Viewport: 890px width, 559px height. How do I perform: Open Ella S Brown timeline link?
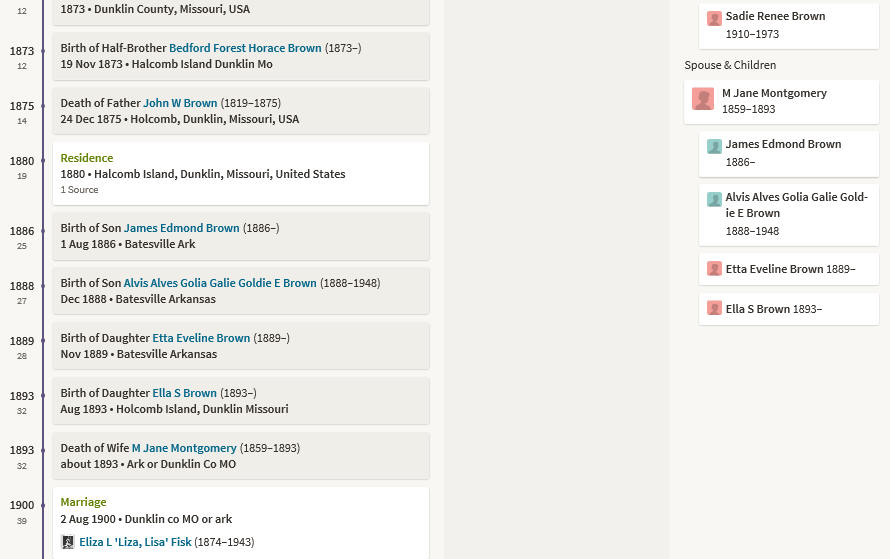(x=184, y=393)
